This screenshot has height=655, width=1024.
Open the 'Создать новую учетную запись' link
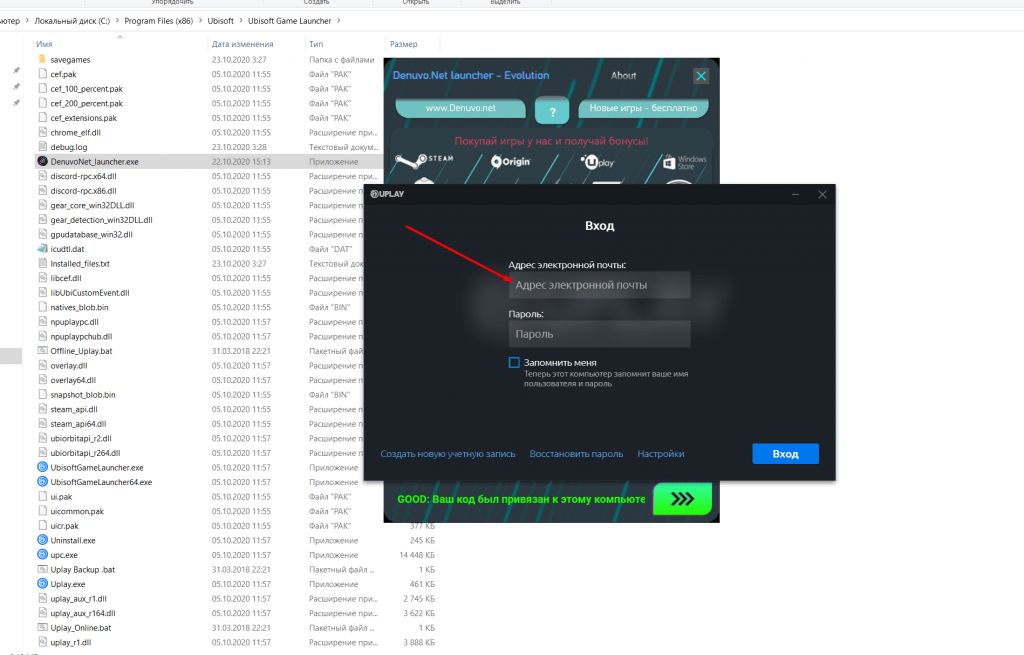click(448, 454)
